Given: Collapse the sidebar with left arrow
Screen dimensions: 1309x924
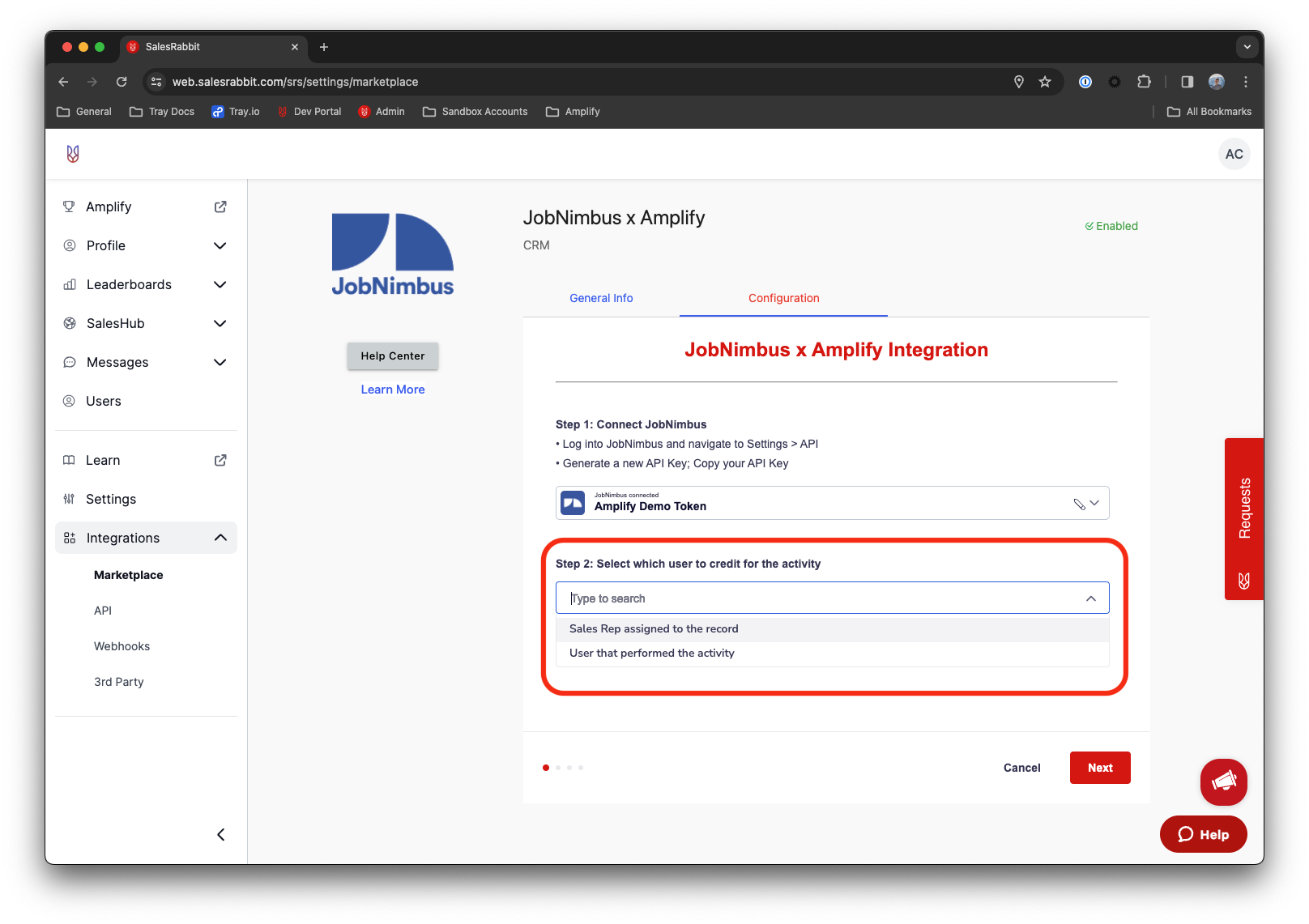Looking at the screenshot, I should pos(221,834).
